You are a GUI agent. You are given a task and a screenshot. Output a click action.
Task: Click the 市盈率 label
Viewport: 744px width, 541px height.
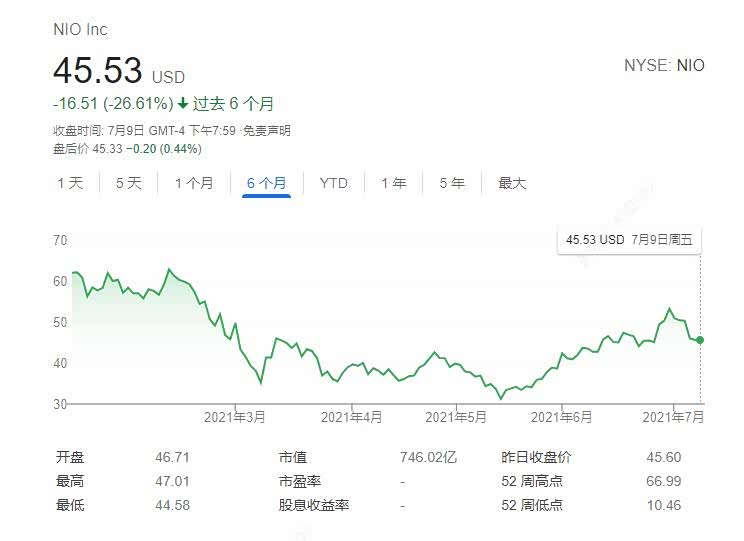coord(300,481)
